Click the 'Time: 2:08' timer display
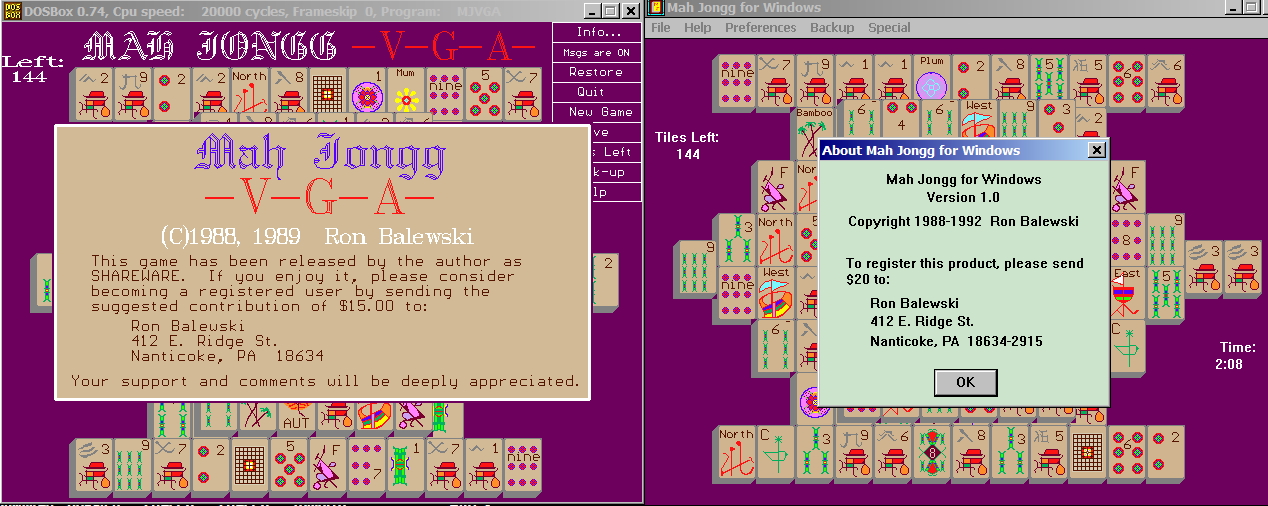The width and height of the screenshot is (1268, 506). [x=1237, y=356]
